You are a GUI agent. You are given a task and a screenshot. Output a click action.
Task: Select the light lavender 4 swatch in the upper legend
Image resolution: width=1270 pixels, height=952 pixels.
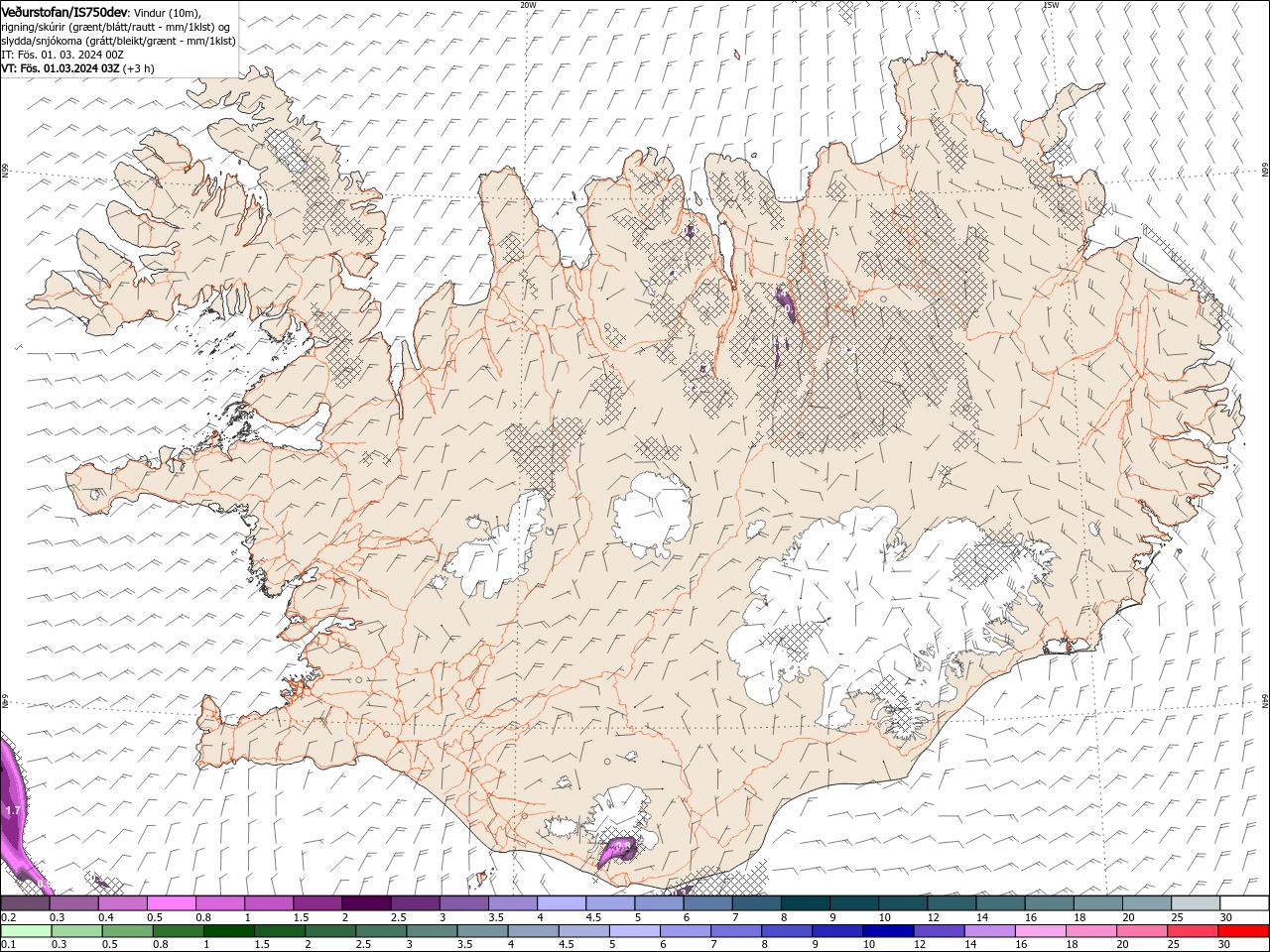click(x=560, y=903)
